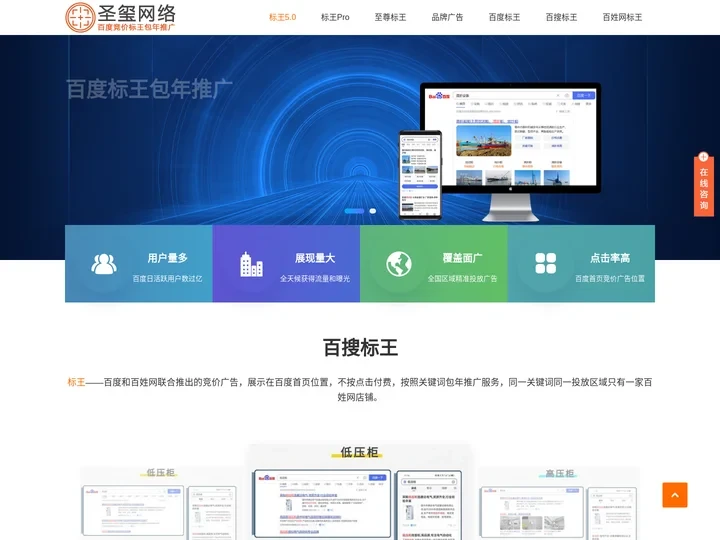Click the users icon in 用户量多 card
720x540 pixels.
coord(104,264)
